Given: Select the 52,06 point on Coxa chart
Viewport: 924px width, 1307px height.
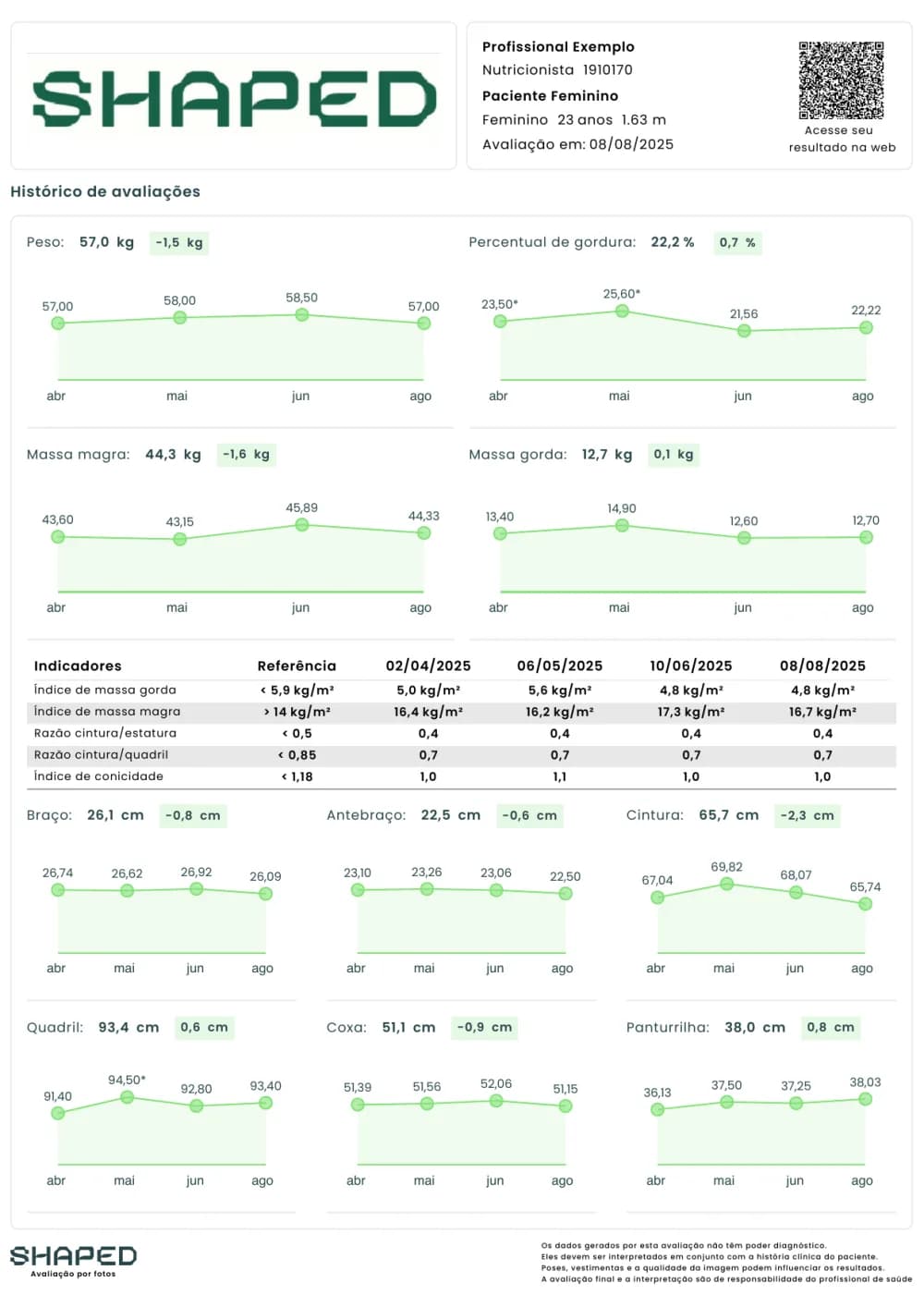Looking at the screenshot, I should (x=496, y=1101).
